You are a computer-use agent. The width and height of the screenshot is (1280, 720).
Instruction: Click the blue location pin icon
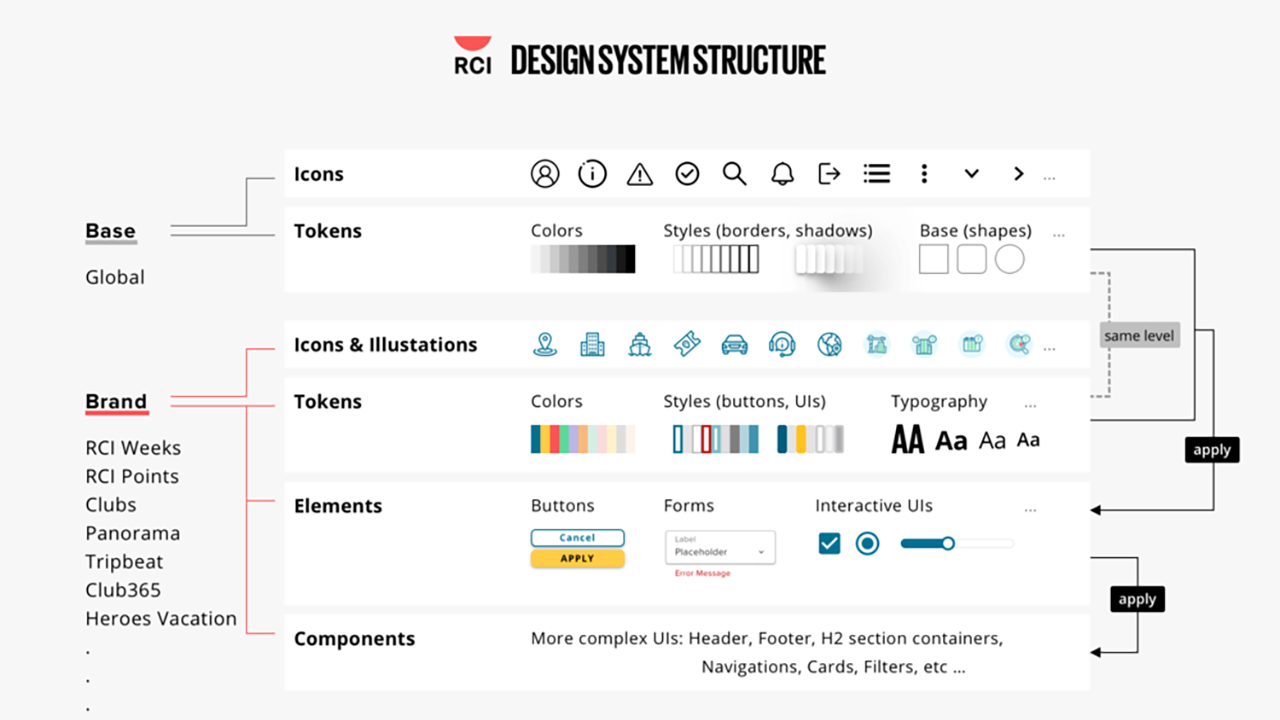[544, 345]
